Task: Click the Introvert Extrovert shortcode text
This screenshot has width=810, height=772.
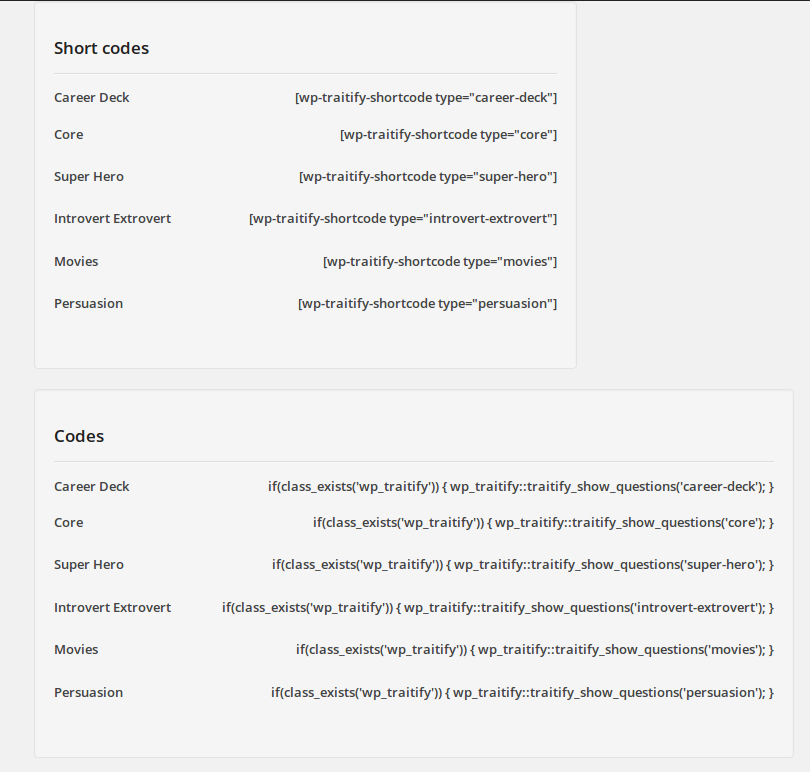Action: (403, 219)
